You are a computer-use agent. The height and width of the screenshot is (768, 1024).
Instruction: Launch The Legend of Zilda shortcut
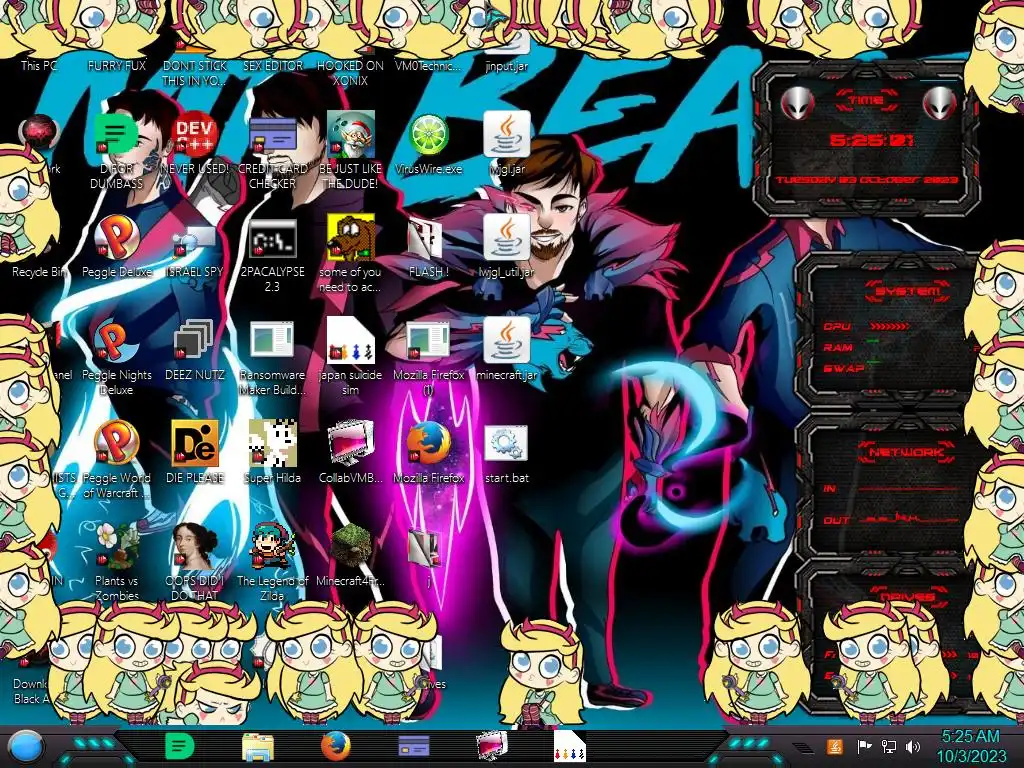pyautogui.click(x=273, y=546)
